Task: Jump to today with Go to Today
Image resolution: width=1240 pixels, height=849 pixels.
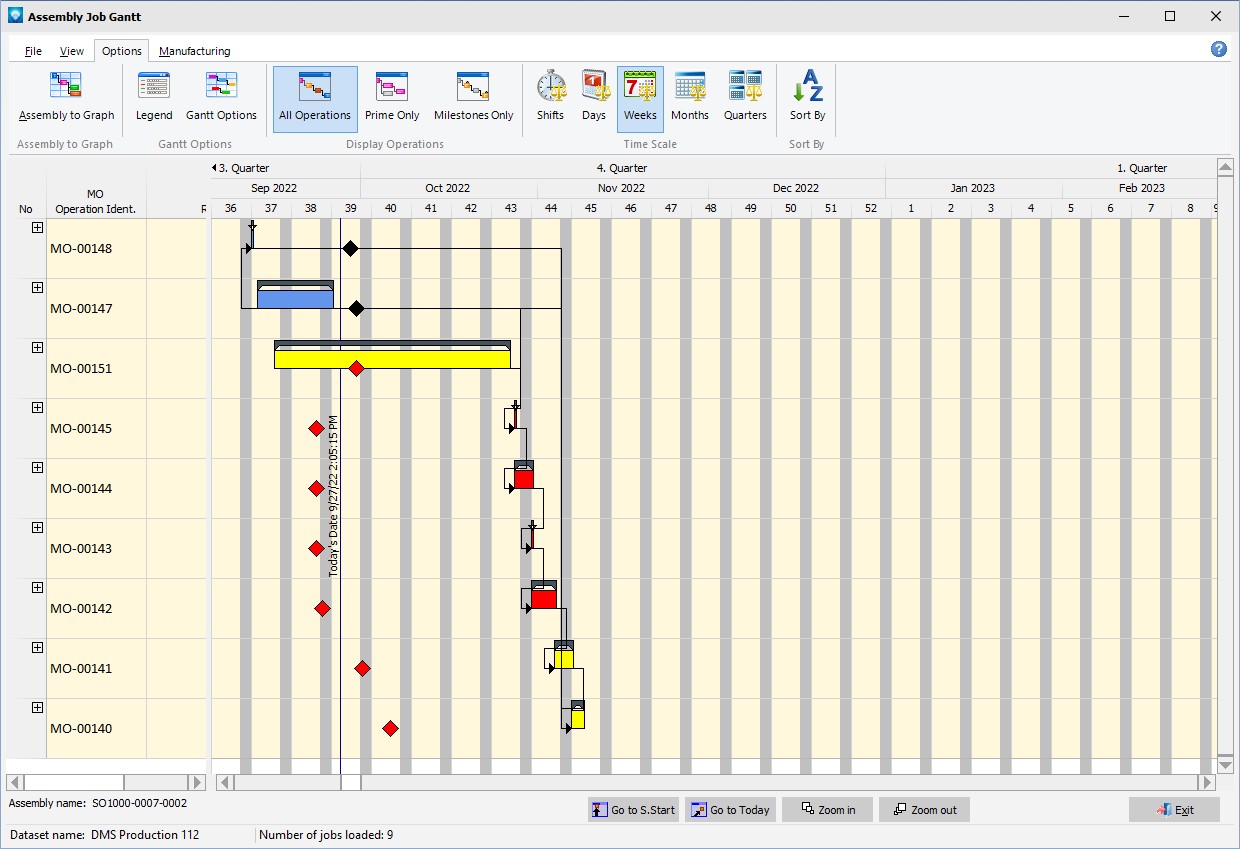Action: tap(730, 810)
